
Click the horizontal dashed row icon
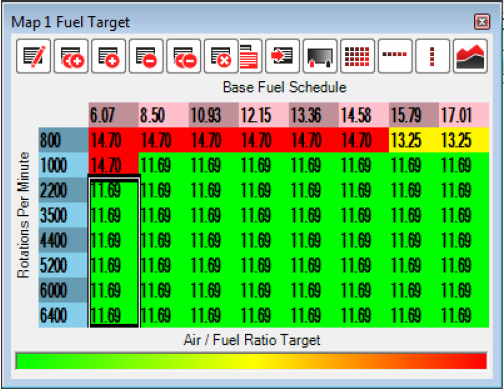pos(395,56)
